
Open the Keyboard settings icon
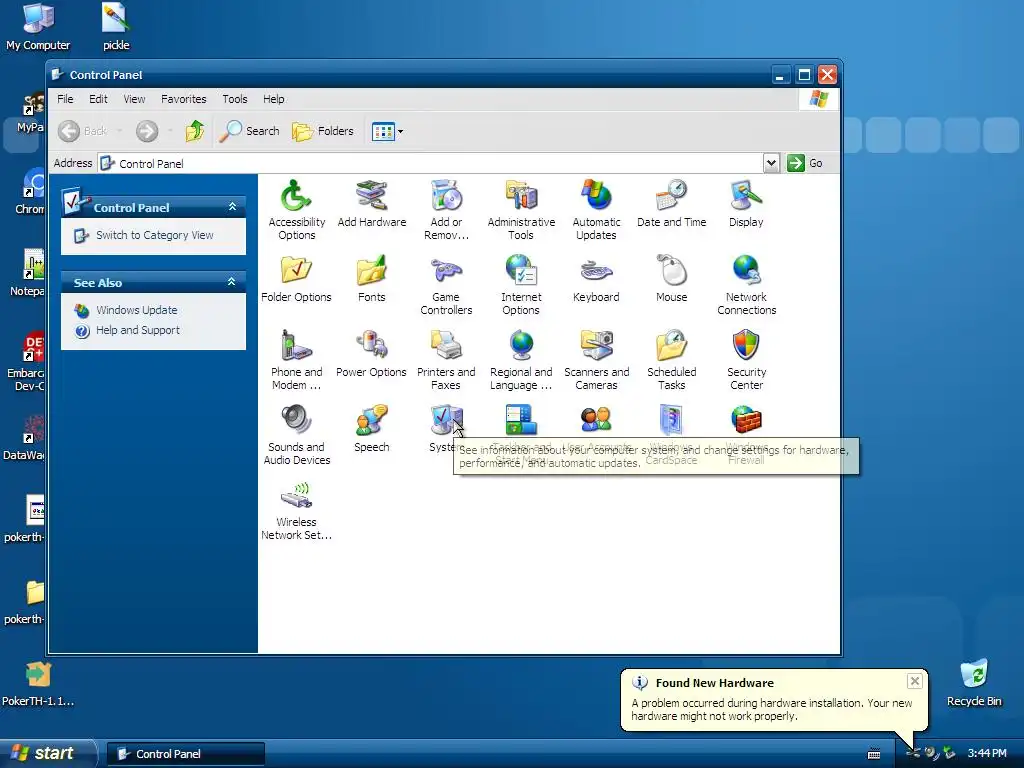coord(596,279)
